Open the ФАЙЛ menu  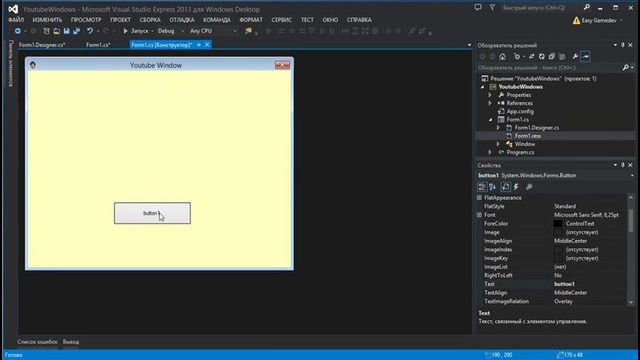[16, 20]
